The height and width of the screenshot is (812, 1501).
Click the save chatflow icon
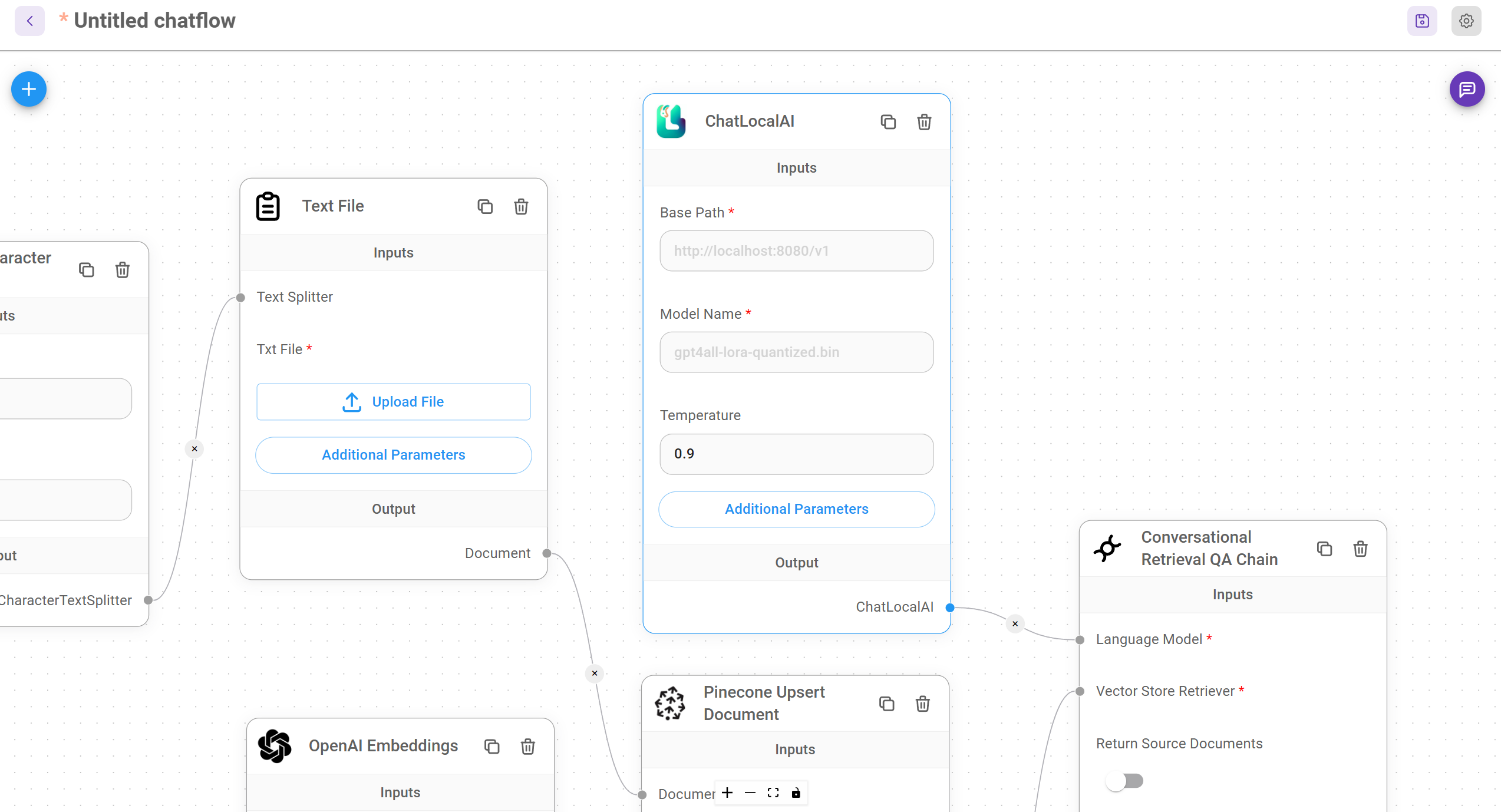pyautogui.click(x=1422, y=21)
